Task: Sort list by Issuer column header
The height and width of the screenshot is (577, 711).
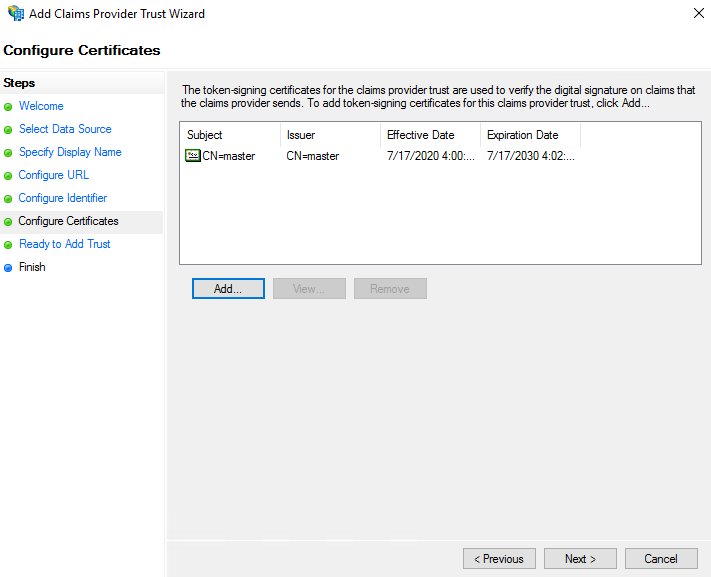Action: pyautogui.click(x=330, y=135)
